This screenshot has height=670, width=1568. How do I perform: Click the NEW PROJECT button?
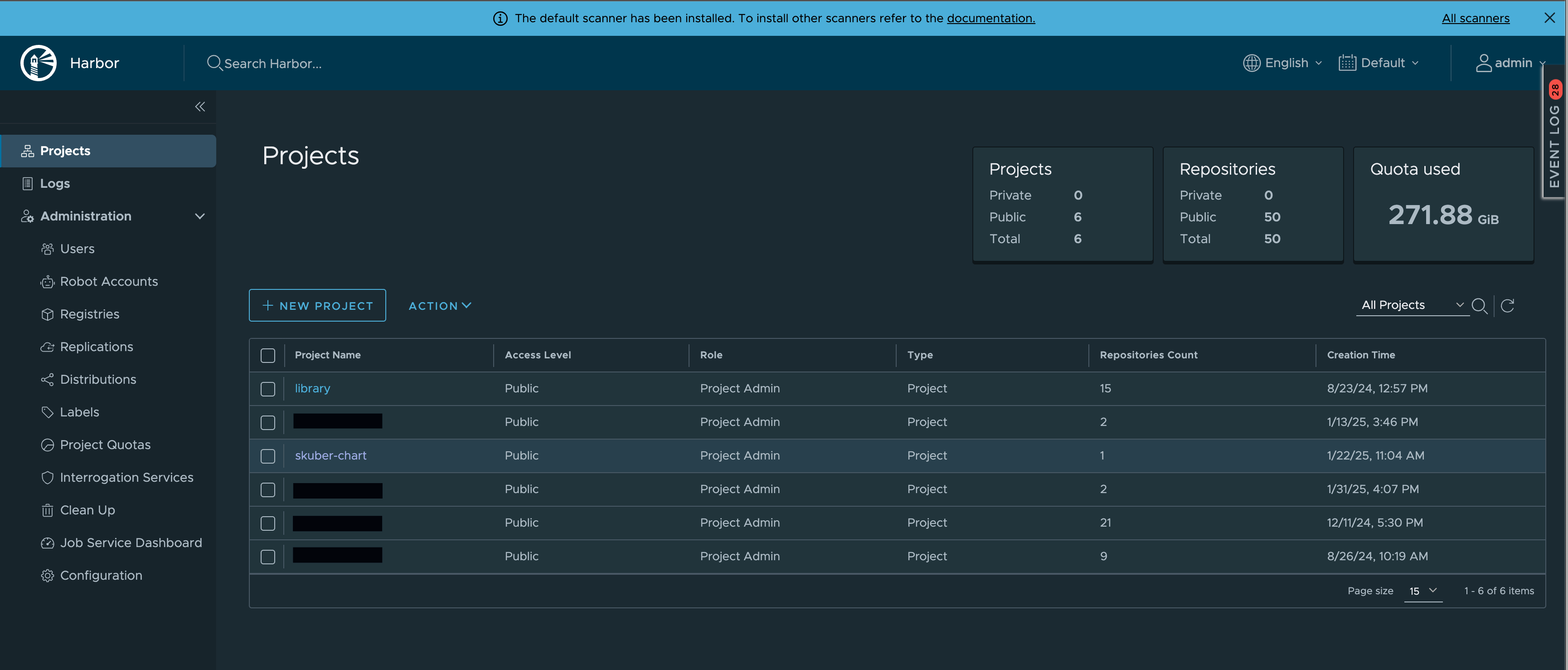317,305
